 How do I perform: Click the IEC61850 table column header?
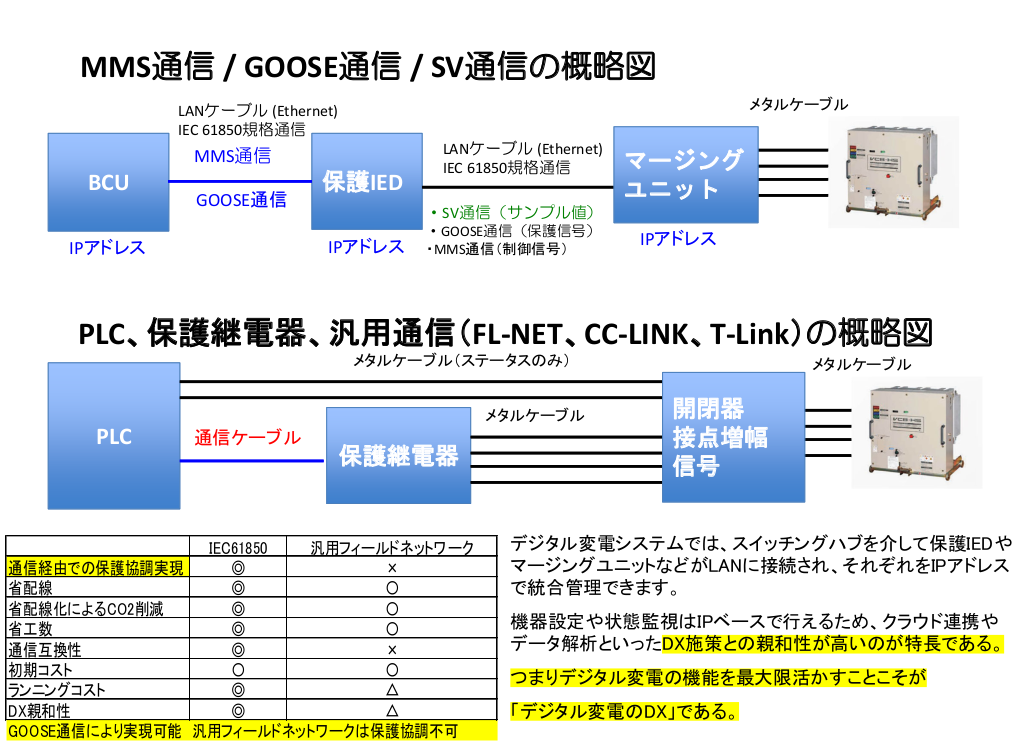coord(238,548)
